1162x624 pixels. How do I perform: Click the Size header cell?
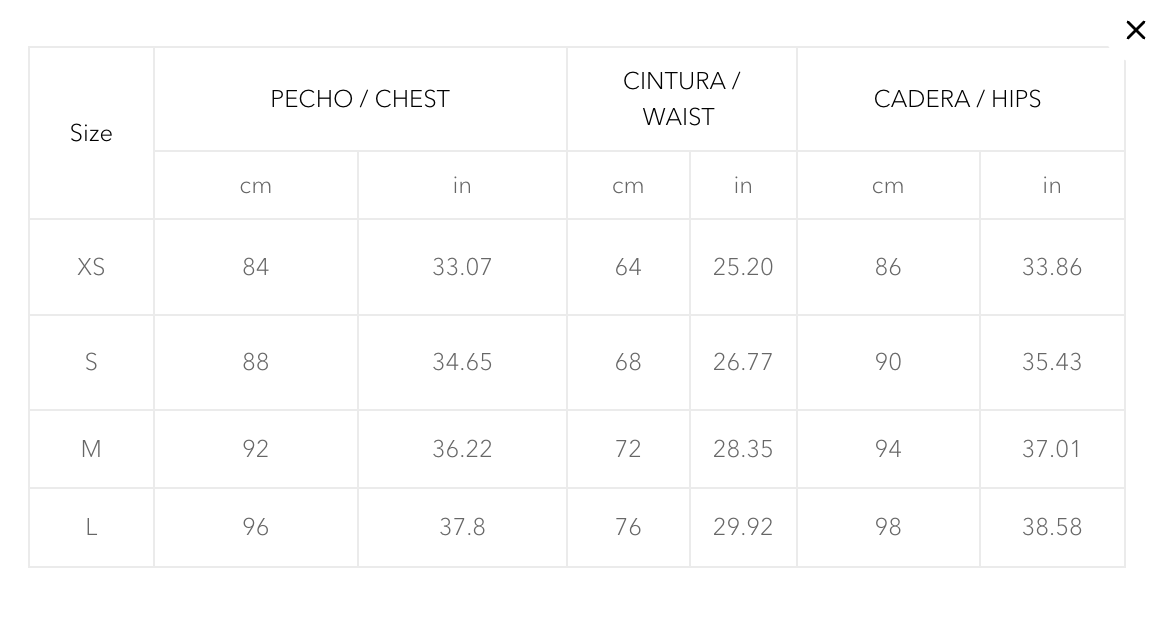pyautogui.click(x=91, y=133)
